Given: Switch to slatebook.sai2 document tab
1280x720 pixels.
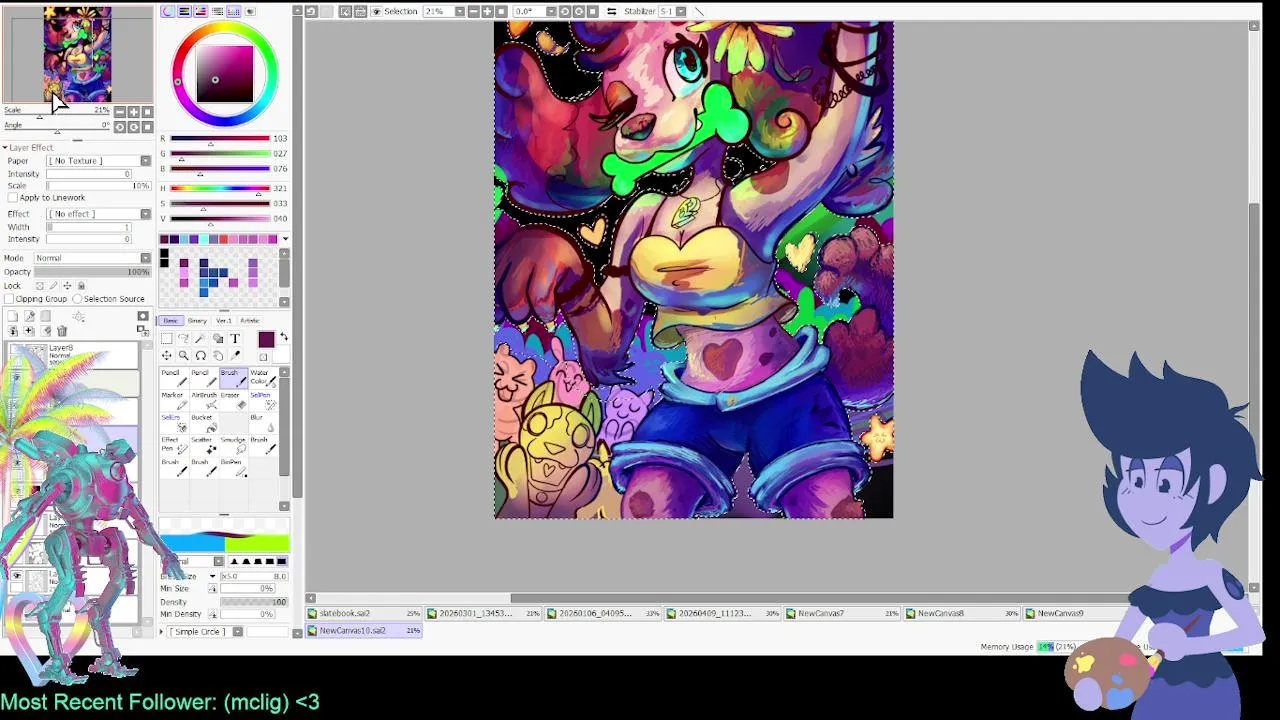Looking at the screenshot, I should pyautogui.click(x=365, y=613).
